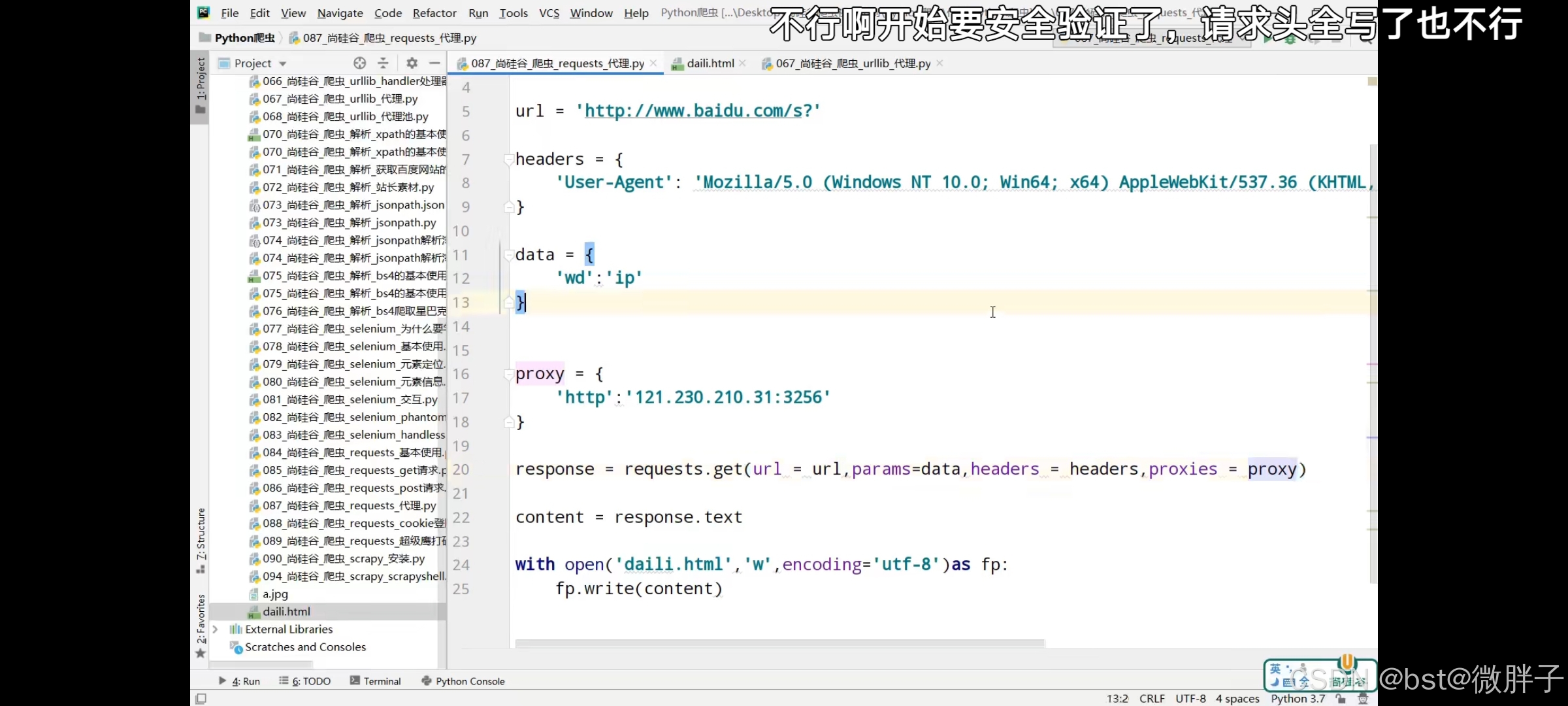The width and height of the screenshot is (1568, 706).
Task: Open the Python Console tool window
Action: (x=463, y=681)
